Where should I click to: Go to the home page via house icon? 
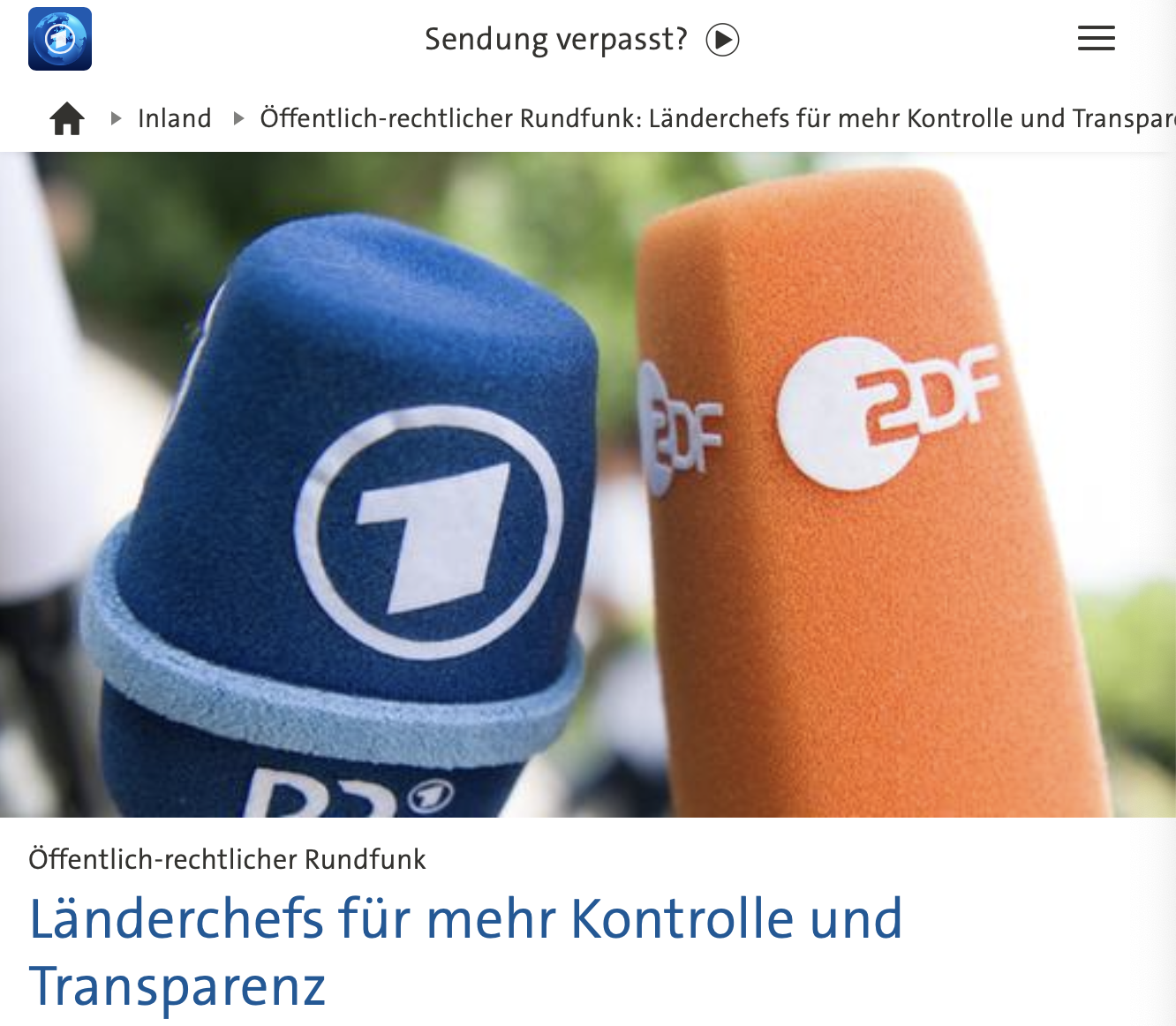67,118
